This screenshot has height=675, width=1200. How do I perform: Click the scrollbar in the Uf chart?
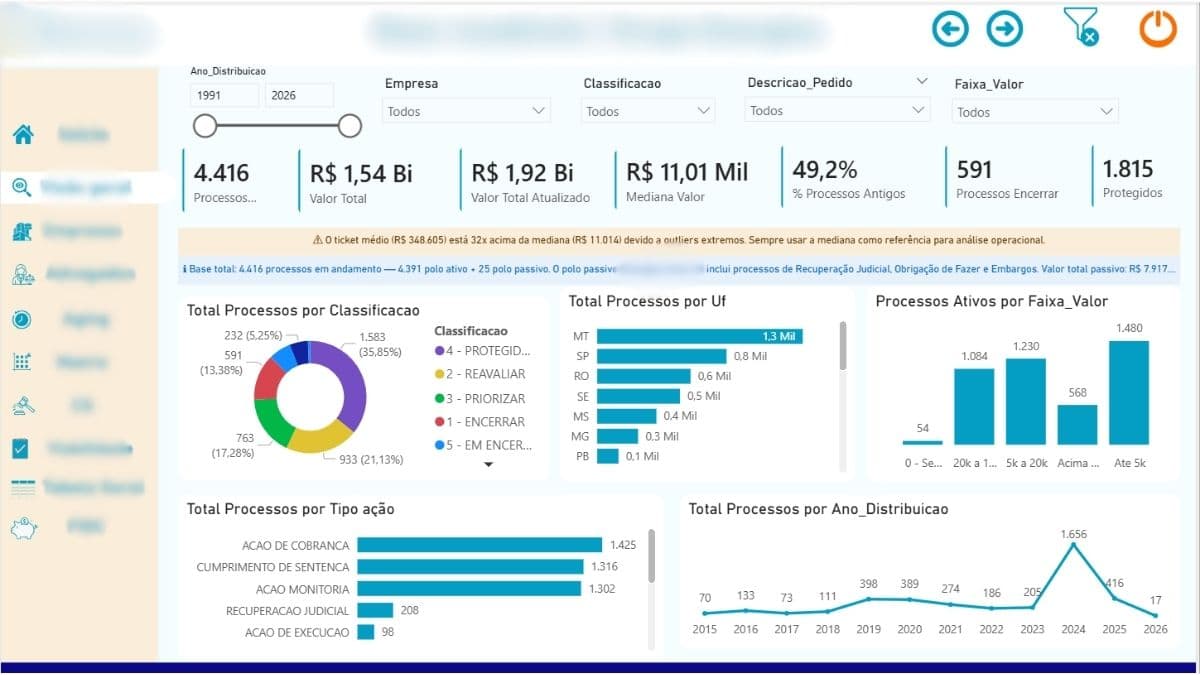[x=843, y=346]
